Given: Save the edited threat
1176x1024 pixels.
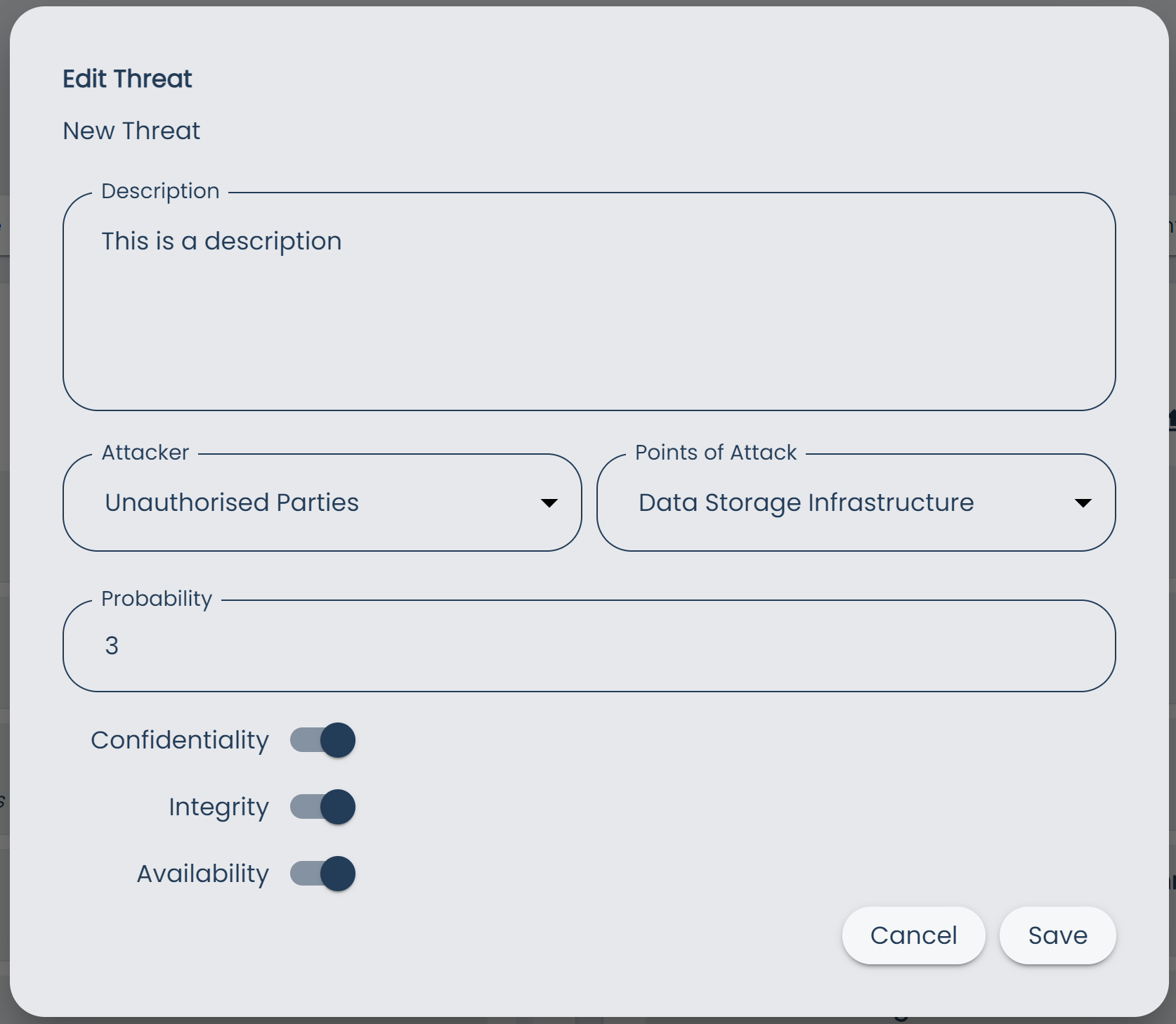Looking at the screenshot, I should [1057, 935].
